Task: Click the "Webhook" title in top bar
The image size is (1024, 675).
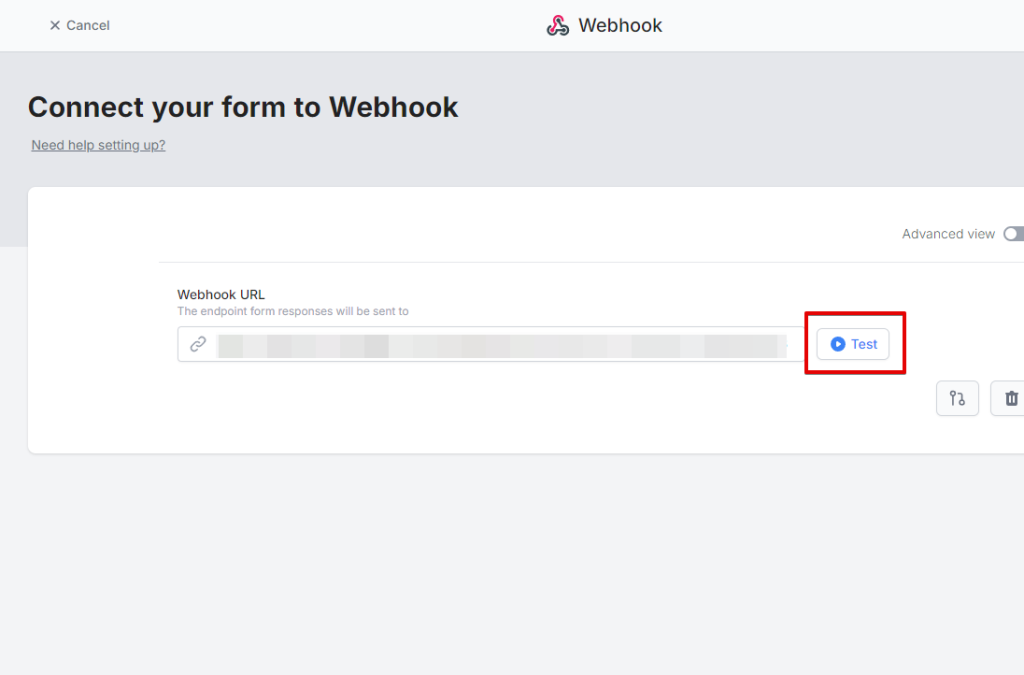Action: pyautogui.click(x=620, y=25)
